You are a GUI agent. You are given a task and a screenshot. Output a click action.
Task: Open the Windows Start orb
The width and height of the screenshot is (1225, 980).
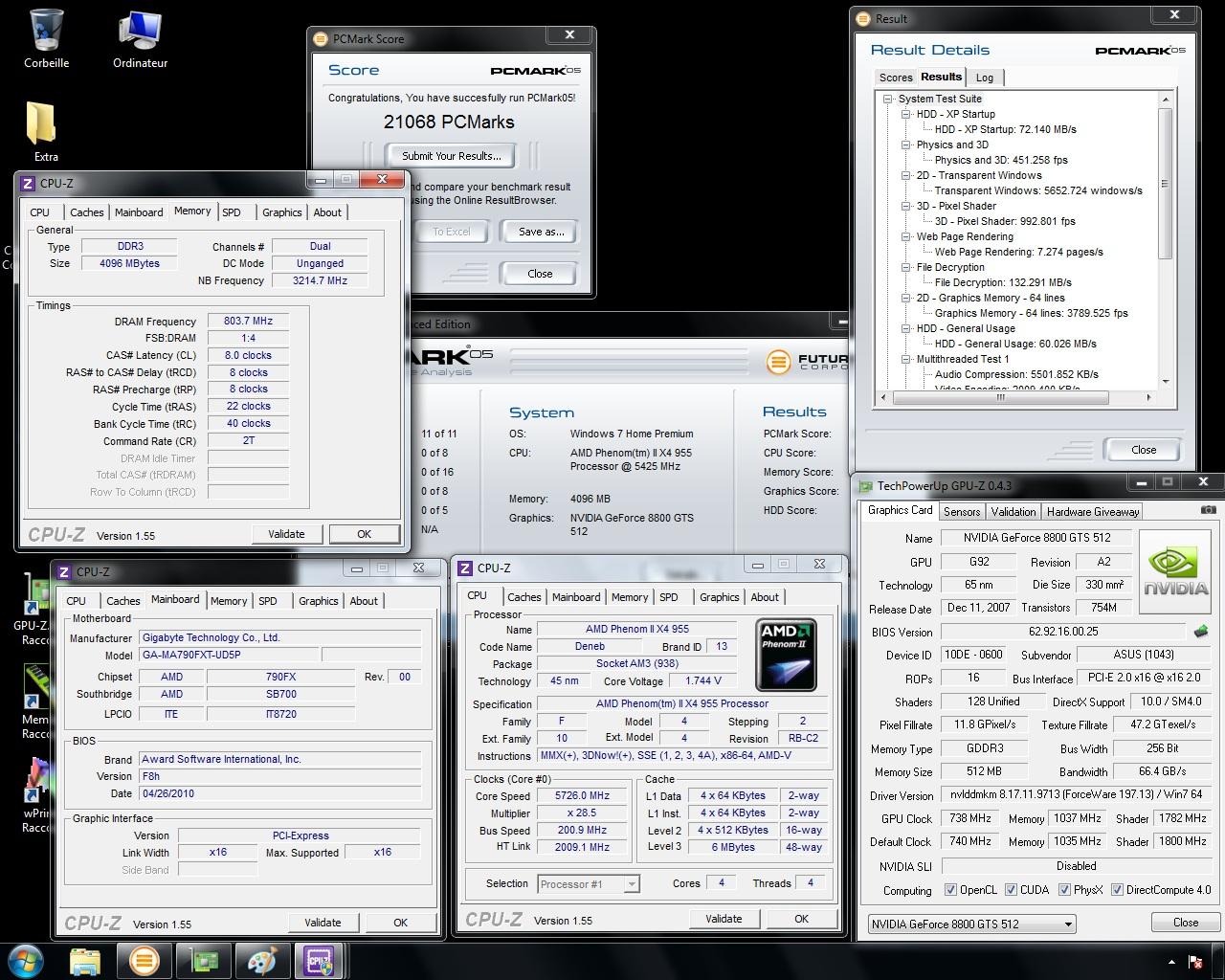[25, 961]
